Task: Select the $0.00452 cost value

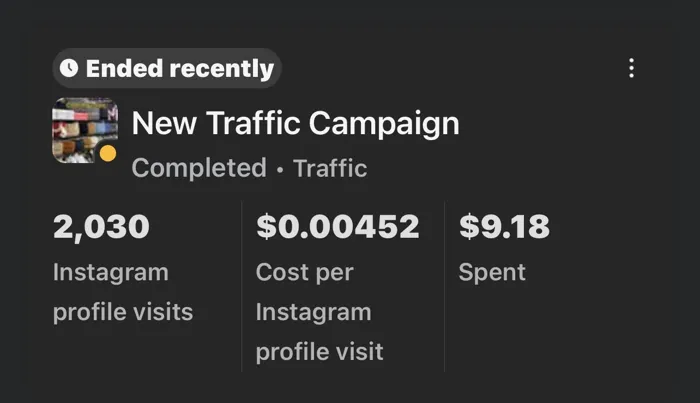Action: [338, 226]
